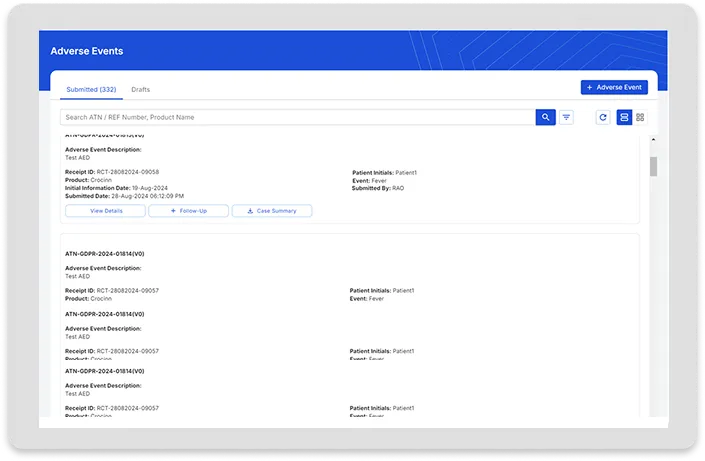Click the blue search magnifier icon
The height and width of the screenshot is (461, 705).
(545, 117)
